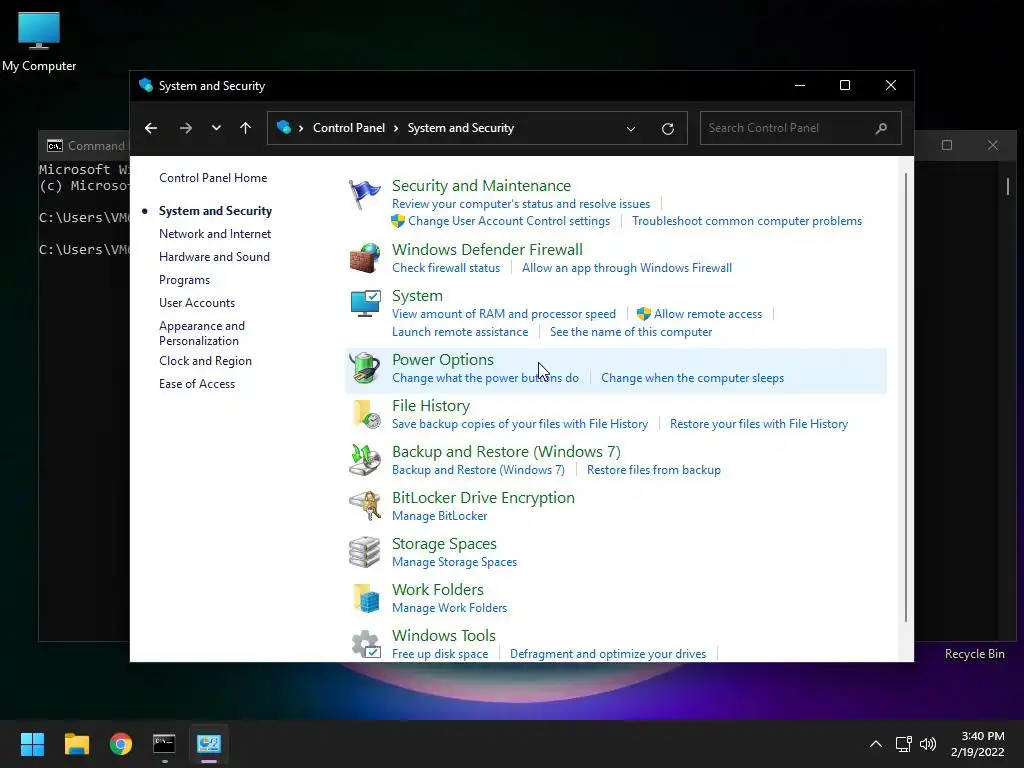Click the Work Folders icon
Screen dimensions: 1024x768
click(x=364, y=598)
